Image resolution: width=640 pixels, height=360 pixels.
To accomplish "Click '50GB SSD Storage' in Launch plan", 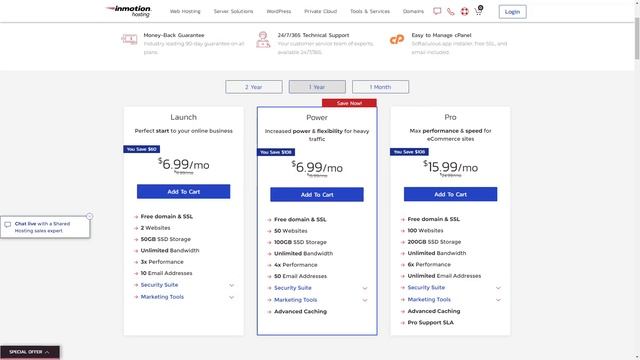I will 166,239.
